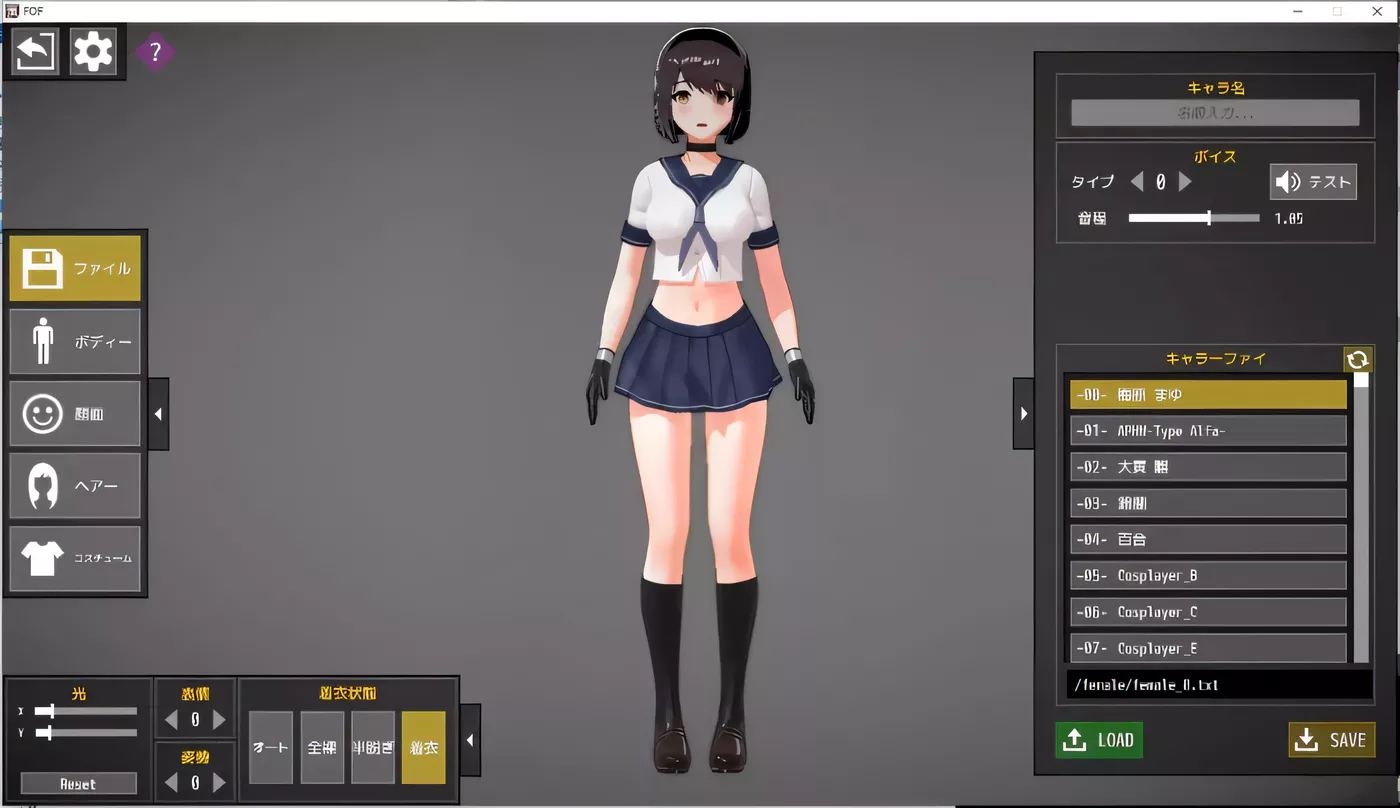The image size is (1400, 808).
Task: Open the Body (ボディー) editor
Action: pyautogui.click(x=75, y=340)
